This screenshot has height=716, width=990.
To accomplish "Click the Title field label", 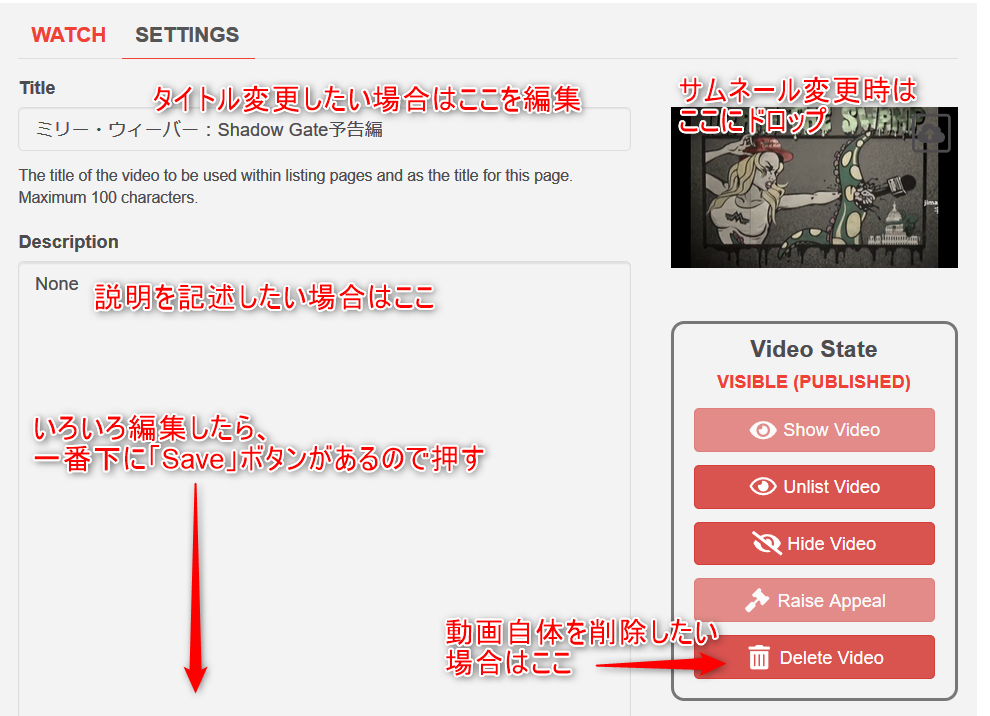I will click(x=37, y=88).
